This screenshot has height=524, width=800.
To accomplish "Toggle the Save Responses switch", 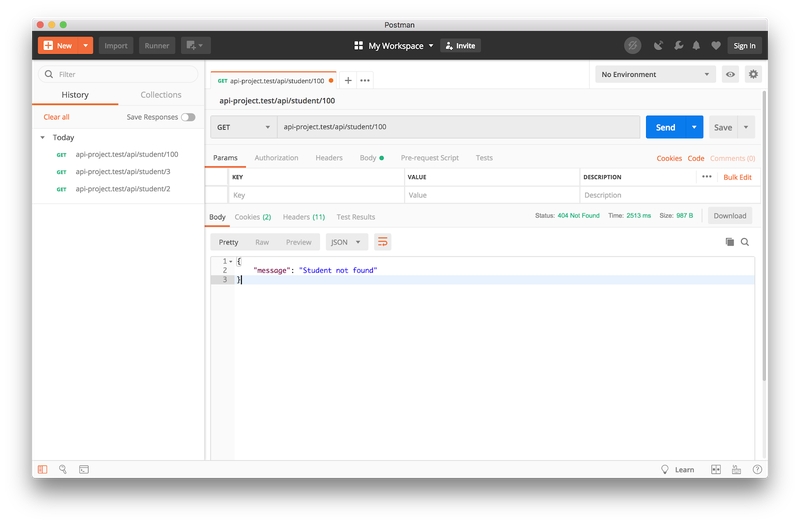I will click(x=188, y=117).
